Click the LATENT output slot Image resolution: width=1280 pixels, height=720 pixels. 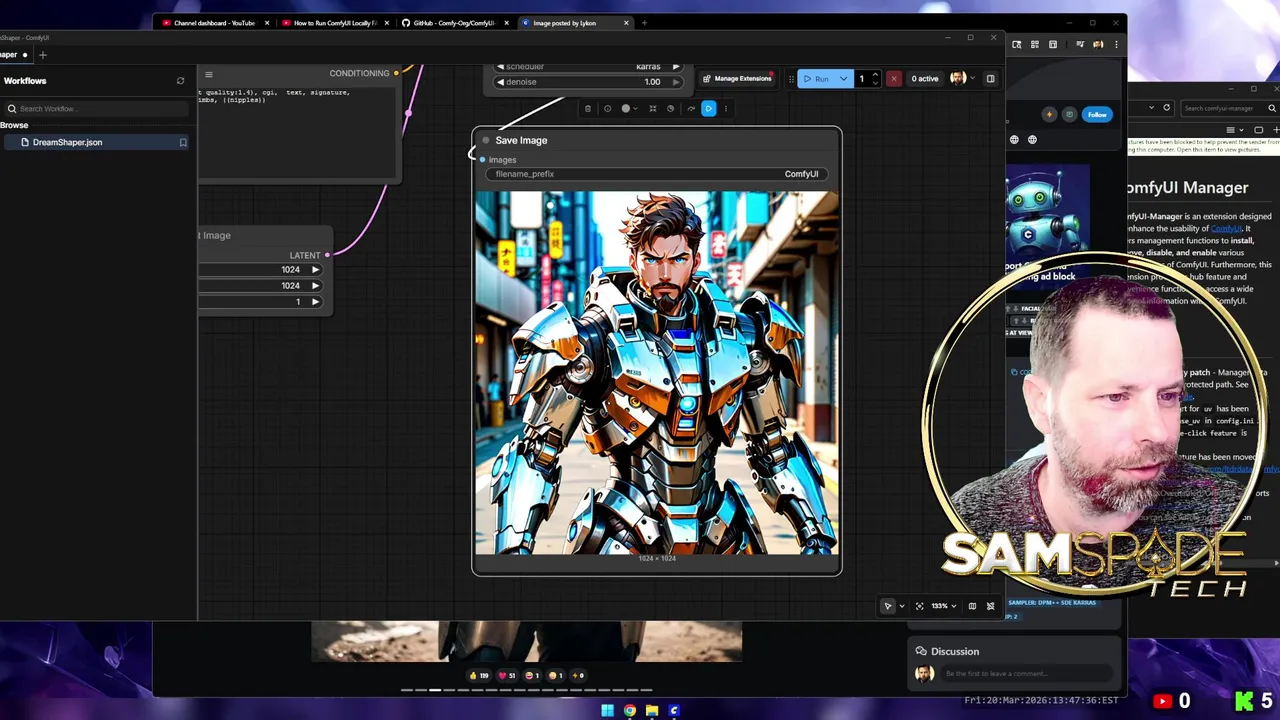[327, 256]
